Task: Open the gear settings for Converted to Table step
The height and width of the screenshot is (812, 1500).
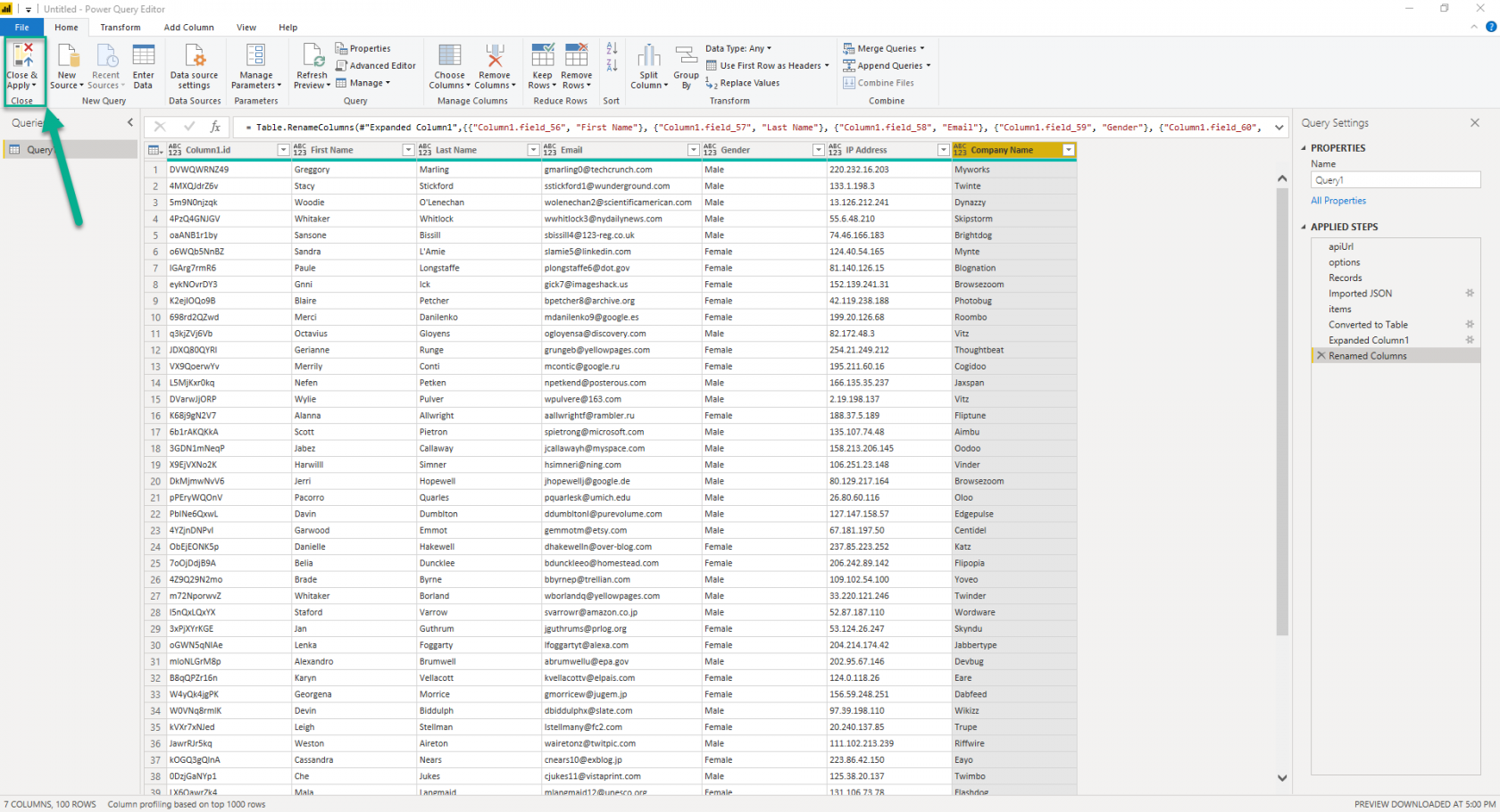Action: pyautogui.click(x=1470, y=324)
